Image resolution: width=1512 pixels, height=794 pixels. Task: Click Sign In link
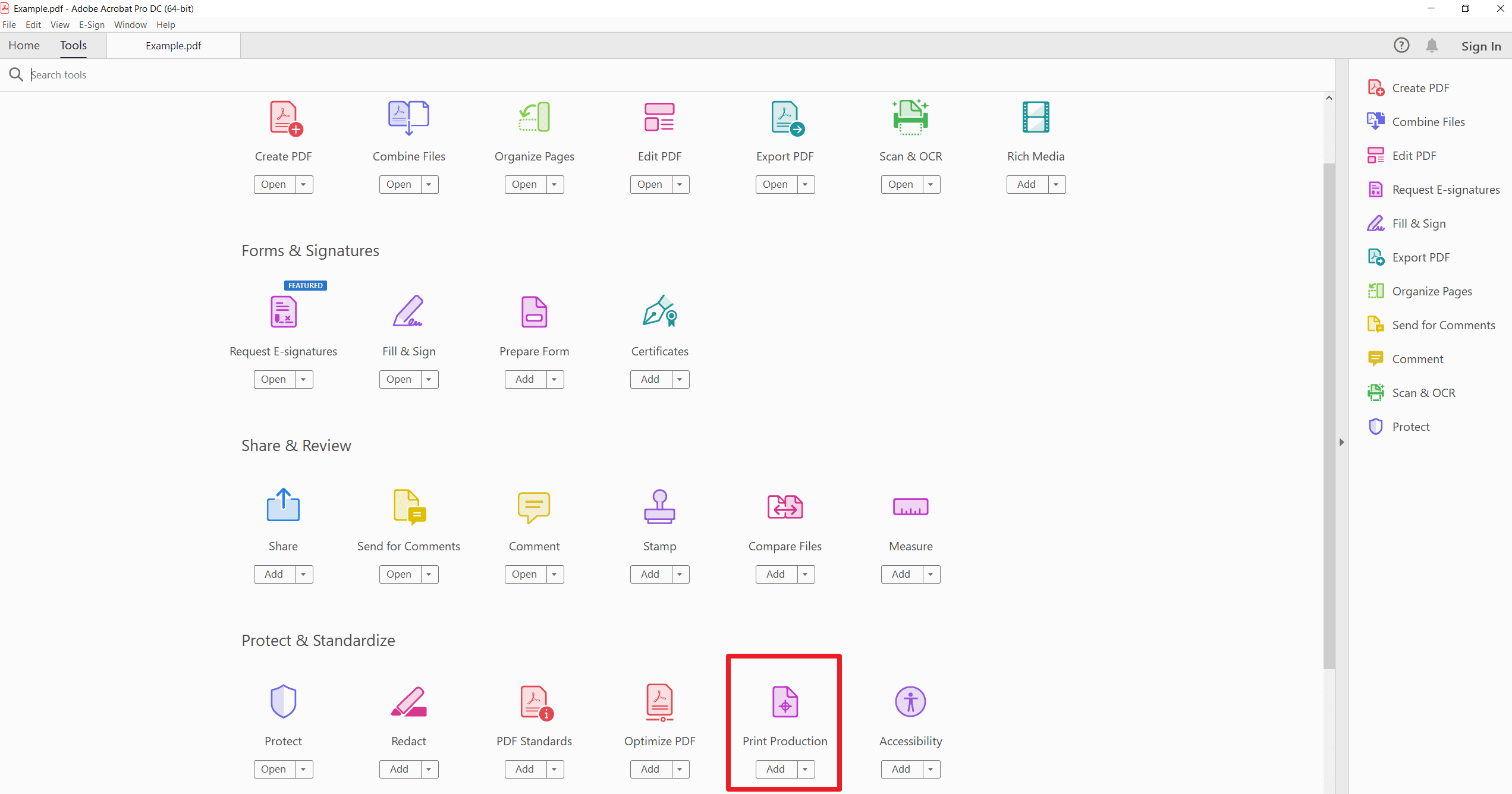pyautogui.click(x=1481, y=46)
